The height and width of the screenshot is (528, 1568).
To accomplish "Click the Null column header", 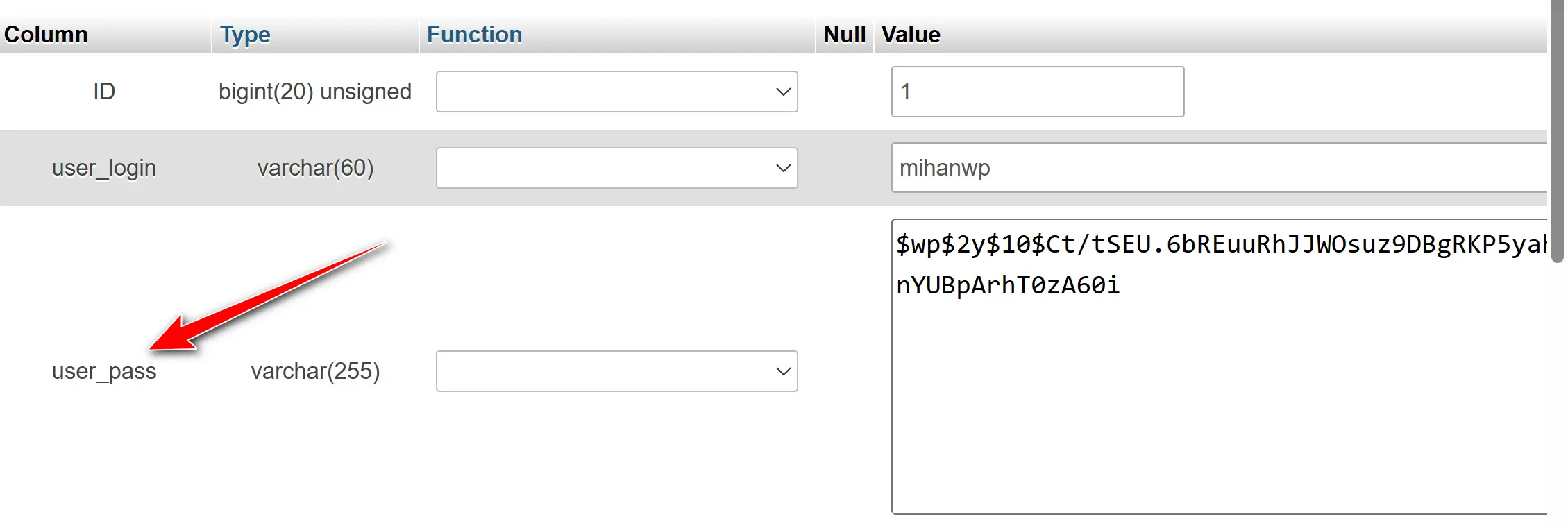I will click(844, 35).
